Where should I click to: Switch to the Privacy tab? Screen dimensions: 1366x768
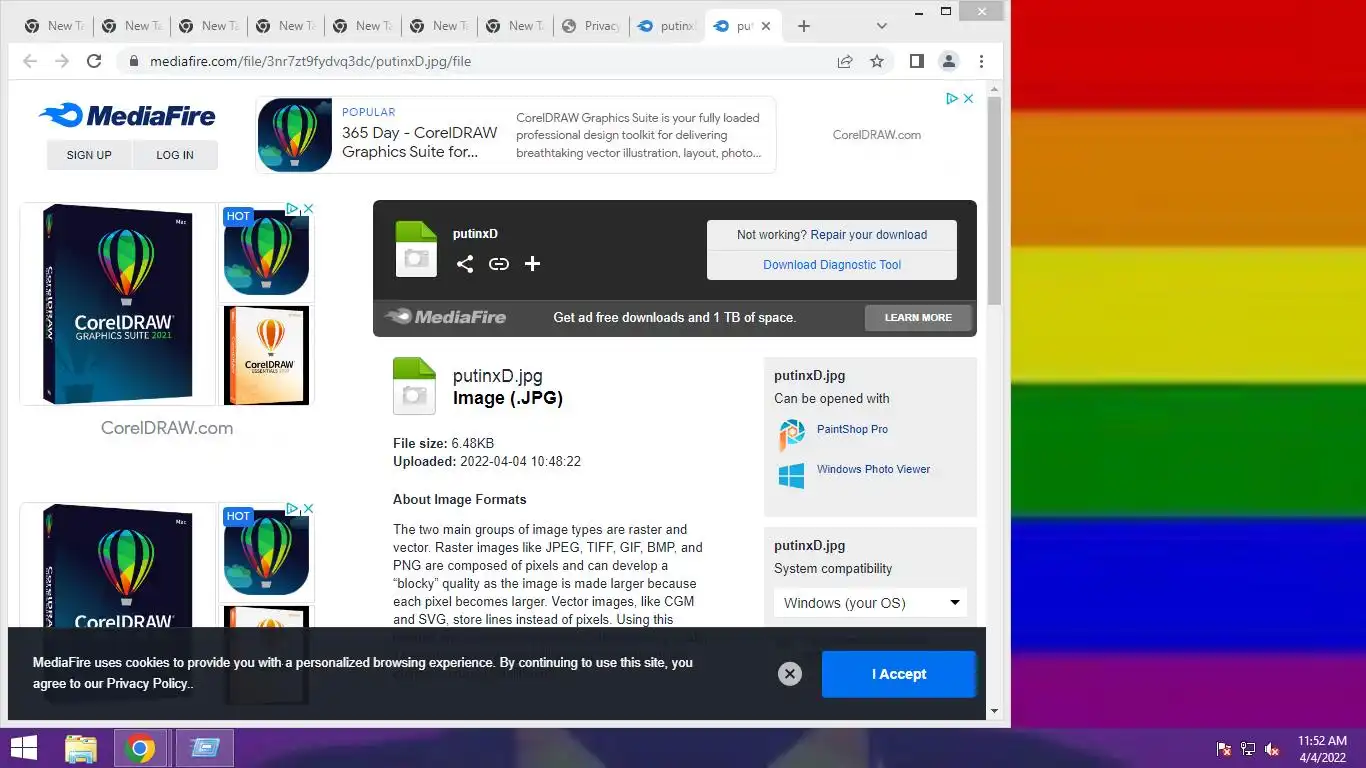[x=592, y=26]
